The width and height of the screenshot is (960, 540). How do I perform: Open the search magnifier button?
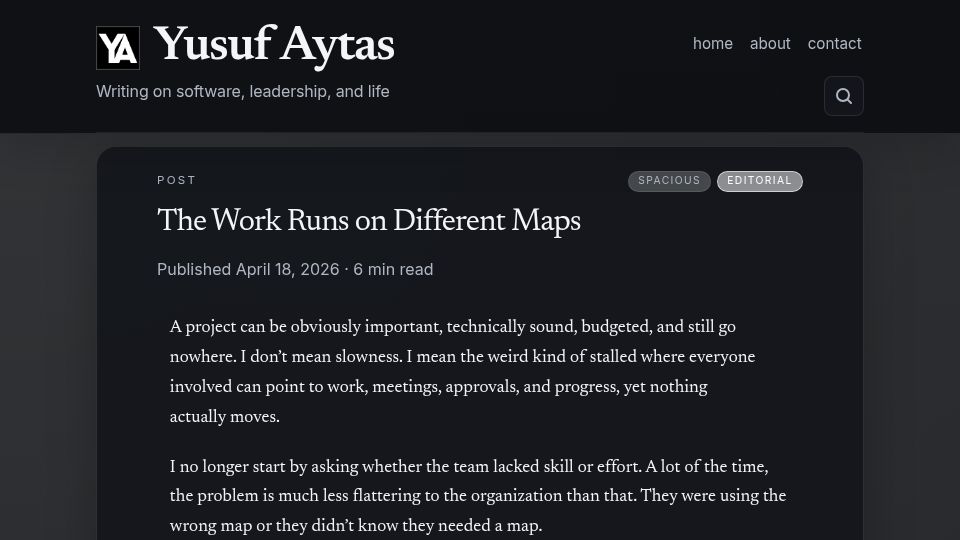(844, 96)
